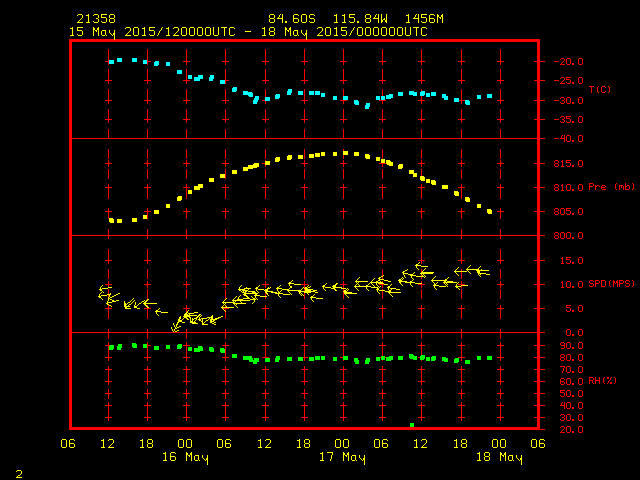The image size is (640, 480).
Task: Click the 80.0 humidity tick value
Action: (x=572, y=358)
